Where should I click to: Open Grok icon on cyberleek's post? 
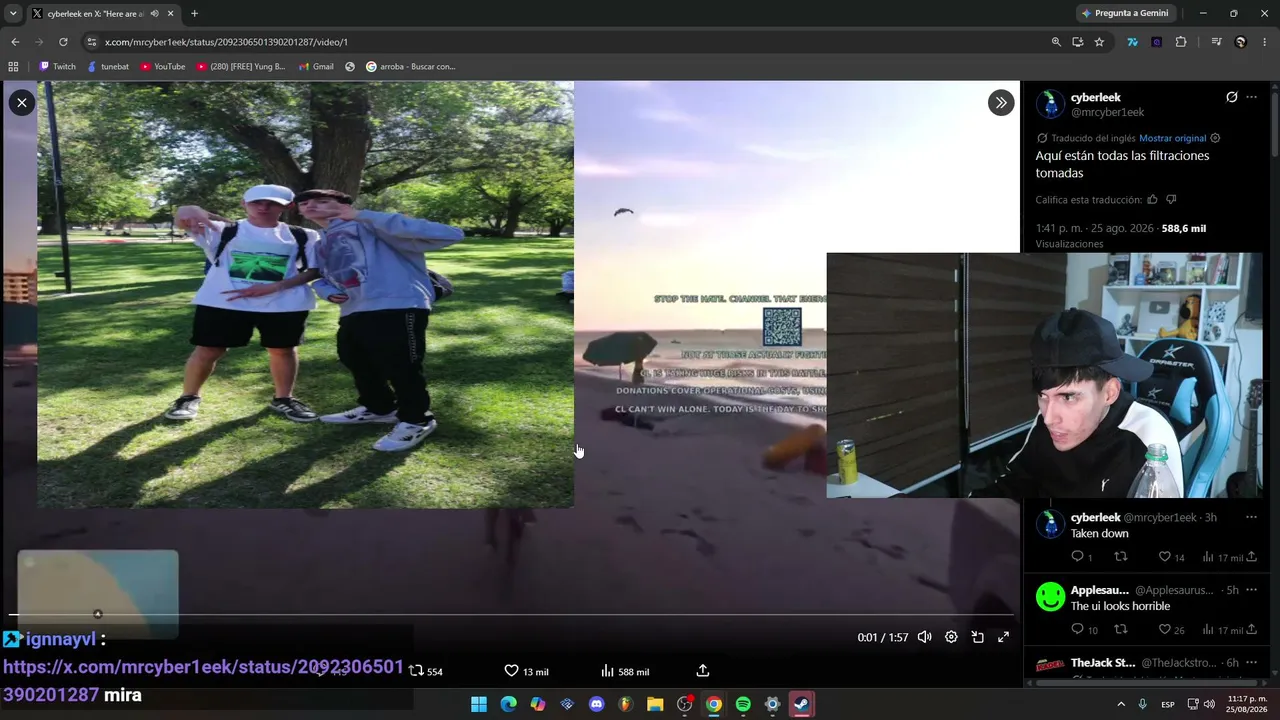[1232, 97]
